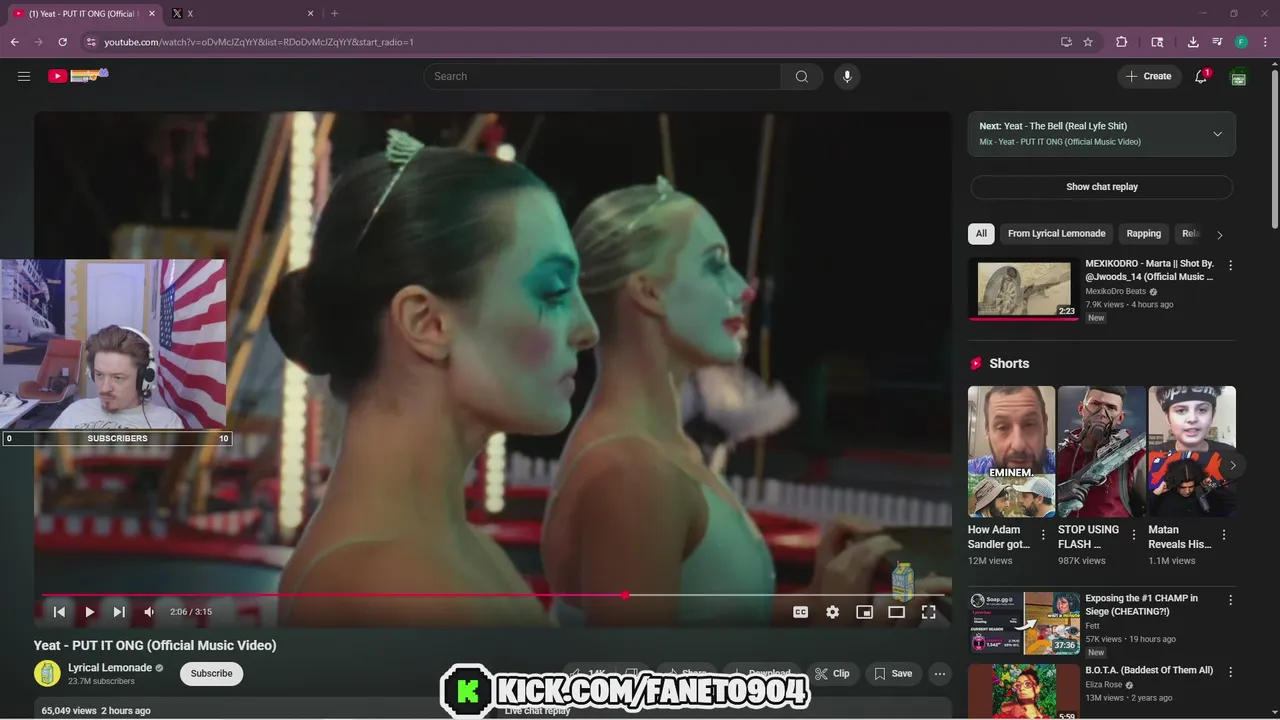Open the MEXIKODRO Marta video thumbnail
The height and width of the screenshot is (720, 1280).
tap(1023, 288)
